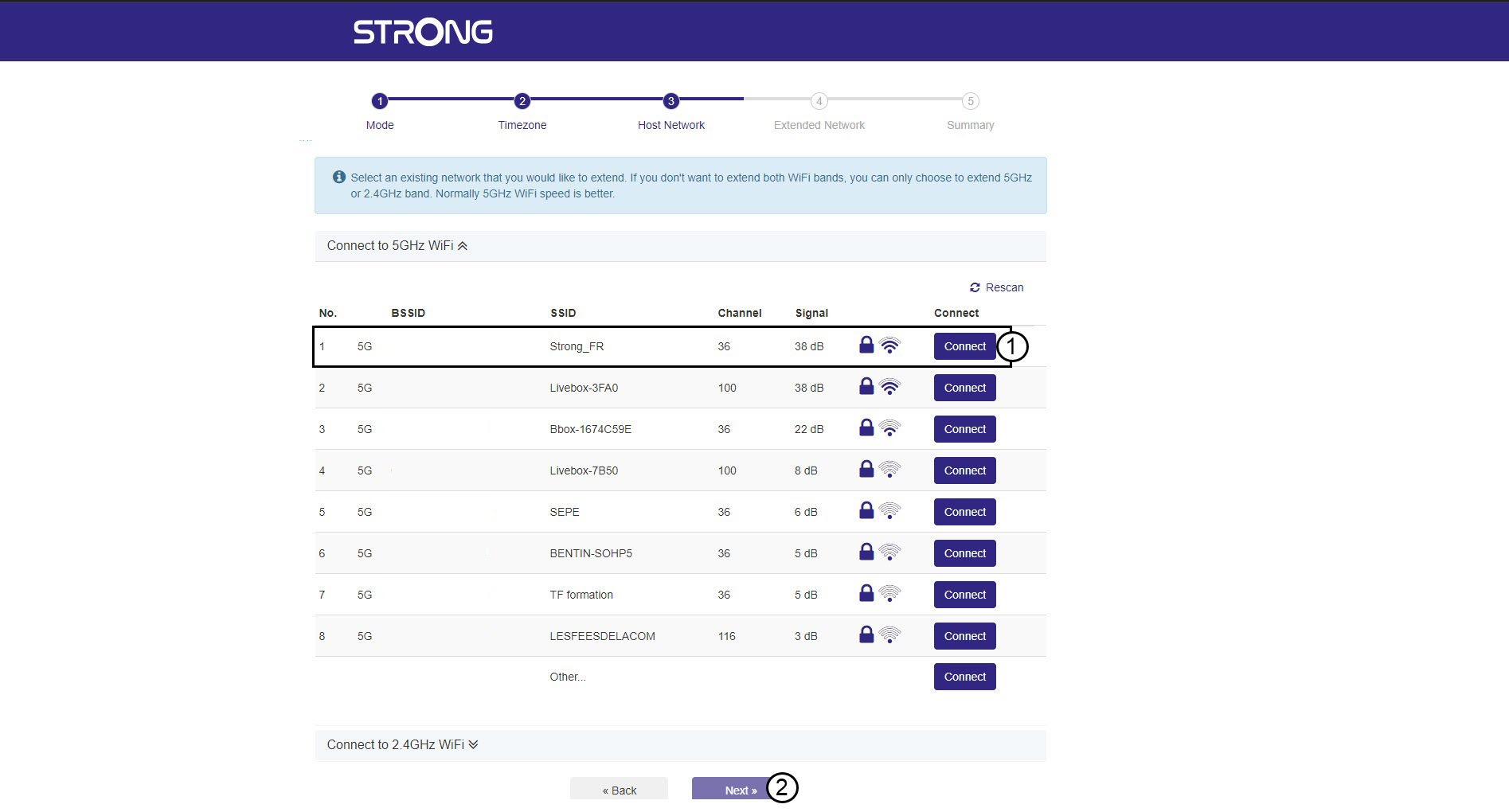The height and width of the screenshot is (812, 1509).
Task: Click the Connect column header
Action: coord(956,313)
